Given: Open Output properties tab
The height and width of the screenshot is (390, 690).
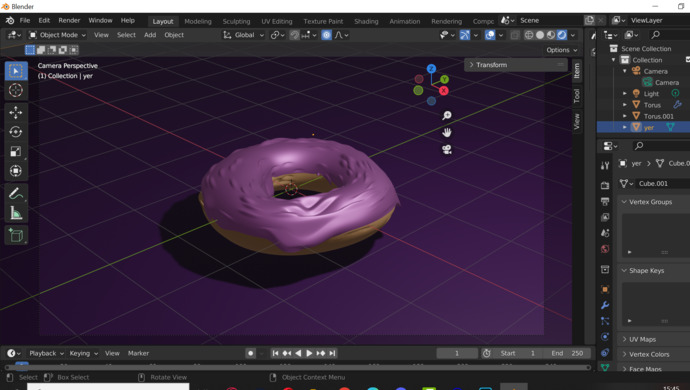Looking at the screenshot, I should [x=605, y=201].
